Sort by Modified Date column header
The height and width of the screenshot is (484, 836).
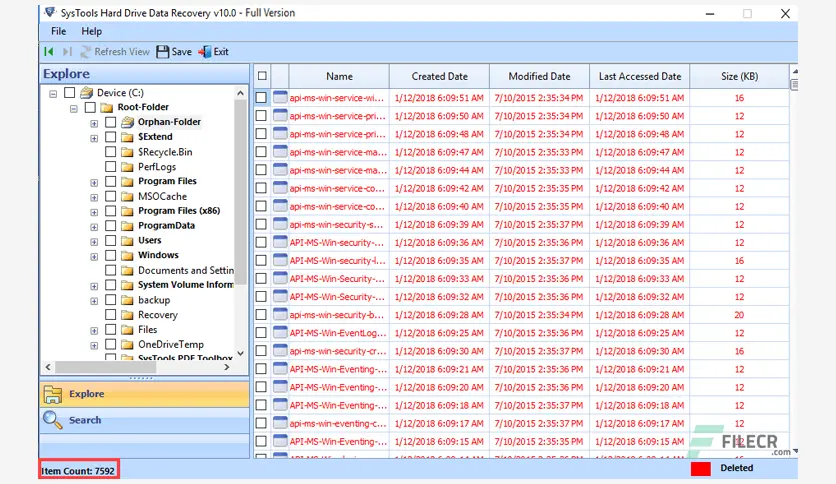tap(539, 76)
